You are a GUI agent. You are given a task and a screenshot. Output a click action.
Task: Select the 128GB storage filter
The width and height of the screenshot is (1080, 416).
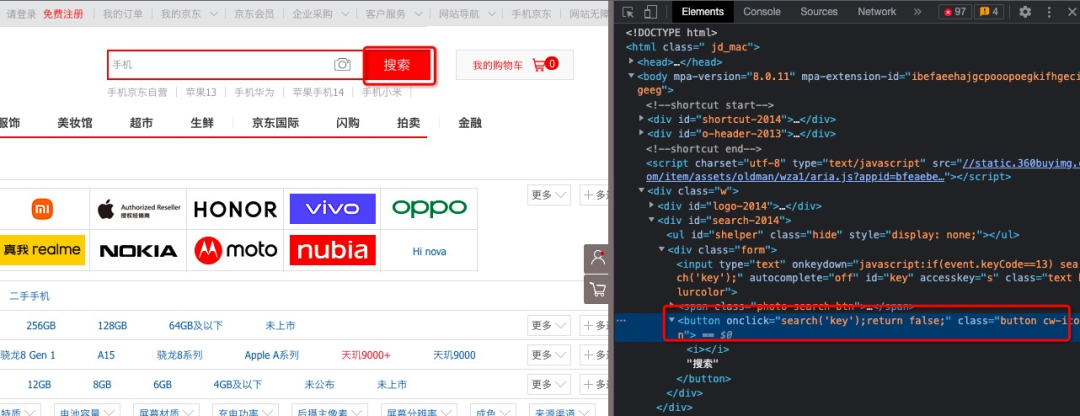[112, 325]
